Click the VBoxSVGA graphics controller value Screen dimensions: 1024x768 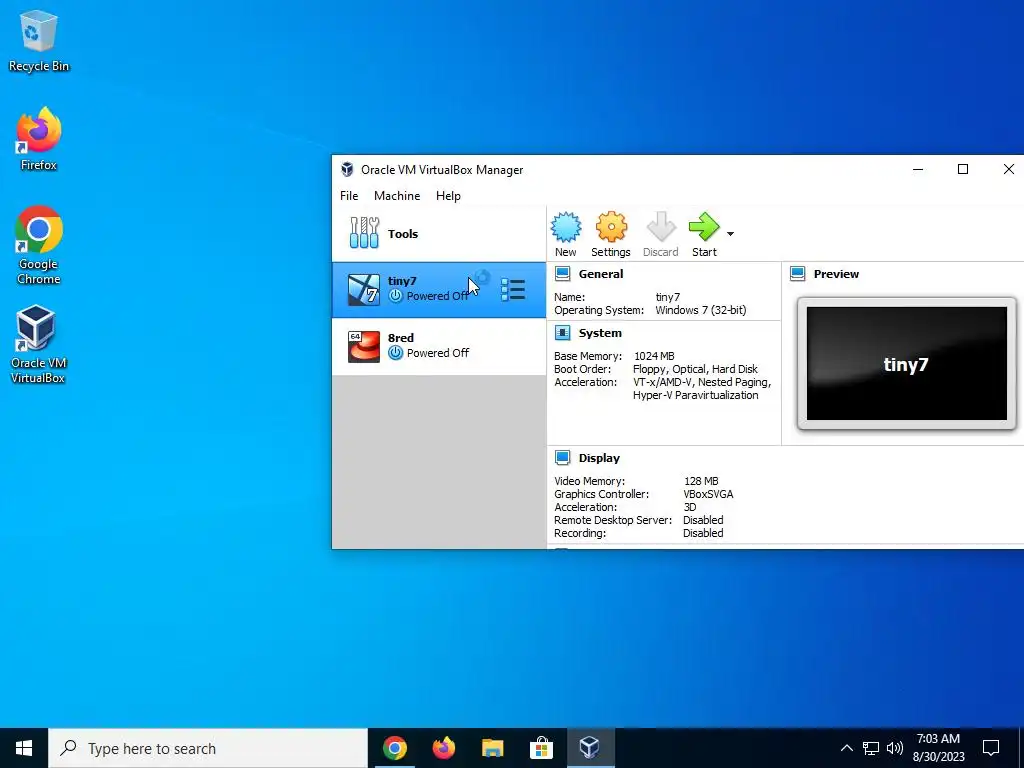tap(708, 494)
